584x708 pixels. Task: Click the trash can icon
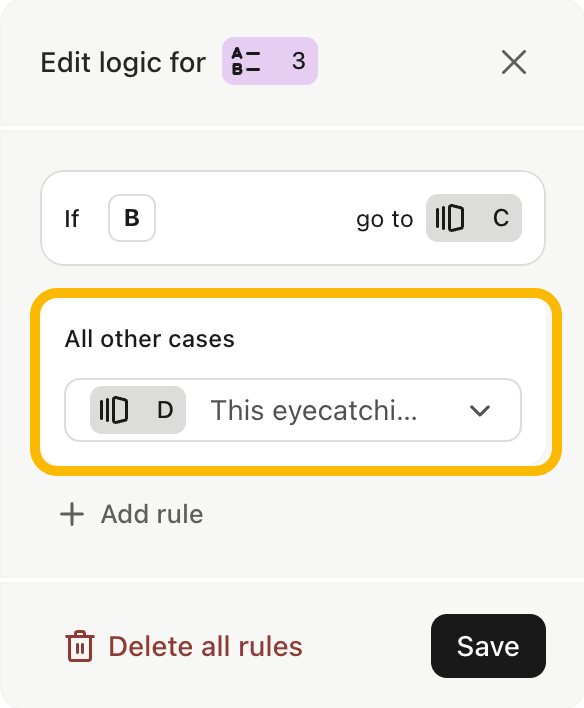80,646
